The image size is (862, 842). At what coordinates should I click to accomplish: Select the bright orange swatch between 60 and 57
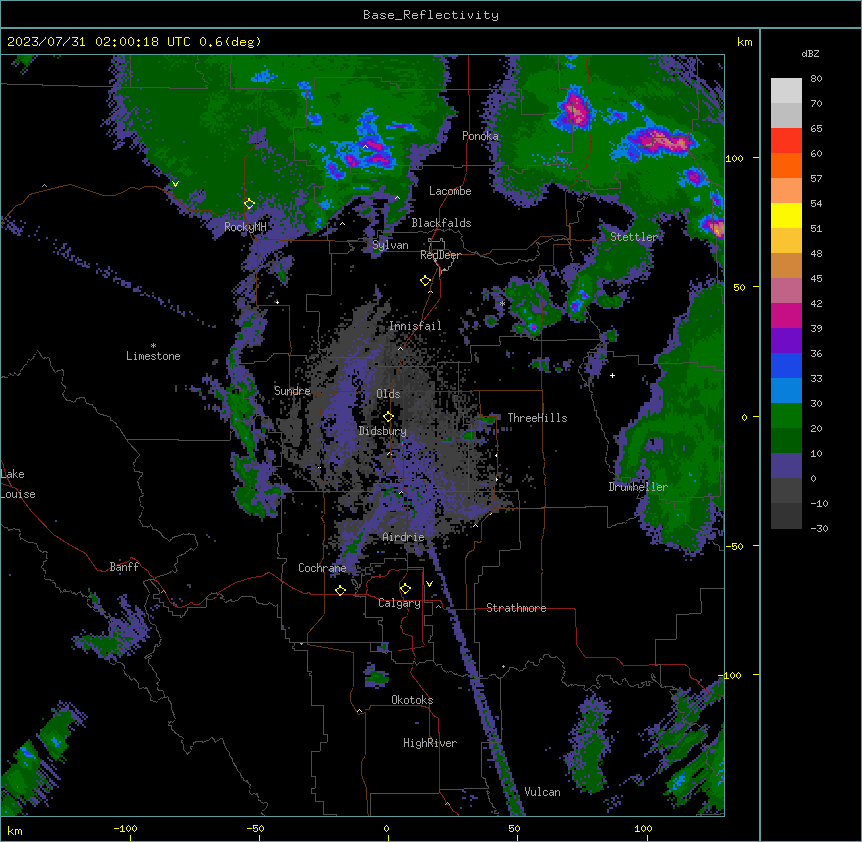coord(786,165)
